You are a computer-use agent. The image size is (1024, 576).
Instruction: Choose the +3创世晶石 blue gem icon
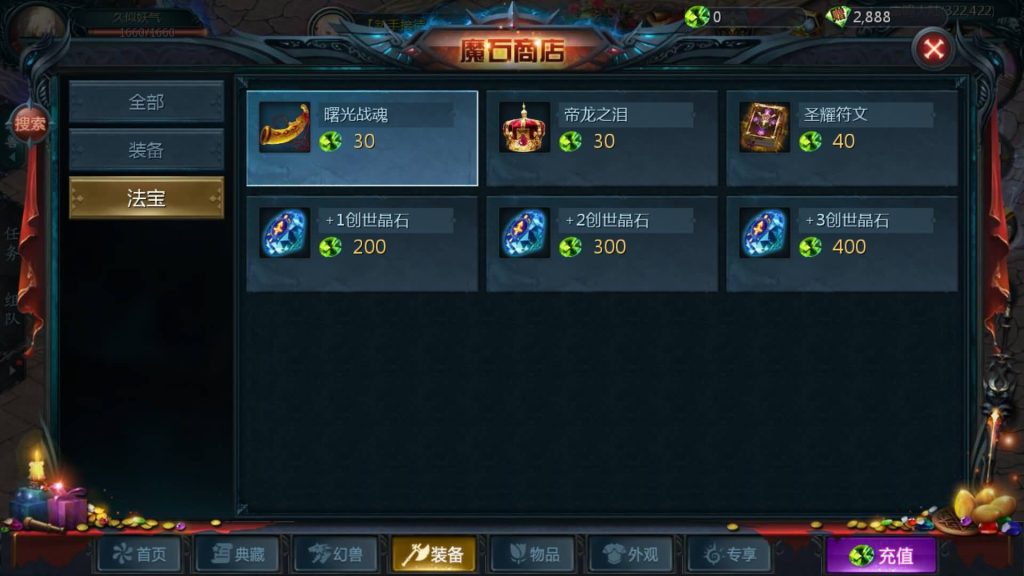point(764,233)
